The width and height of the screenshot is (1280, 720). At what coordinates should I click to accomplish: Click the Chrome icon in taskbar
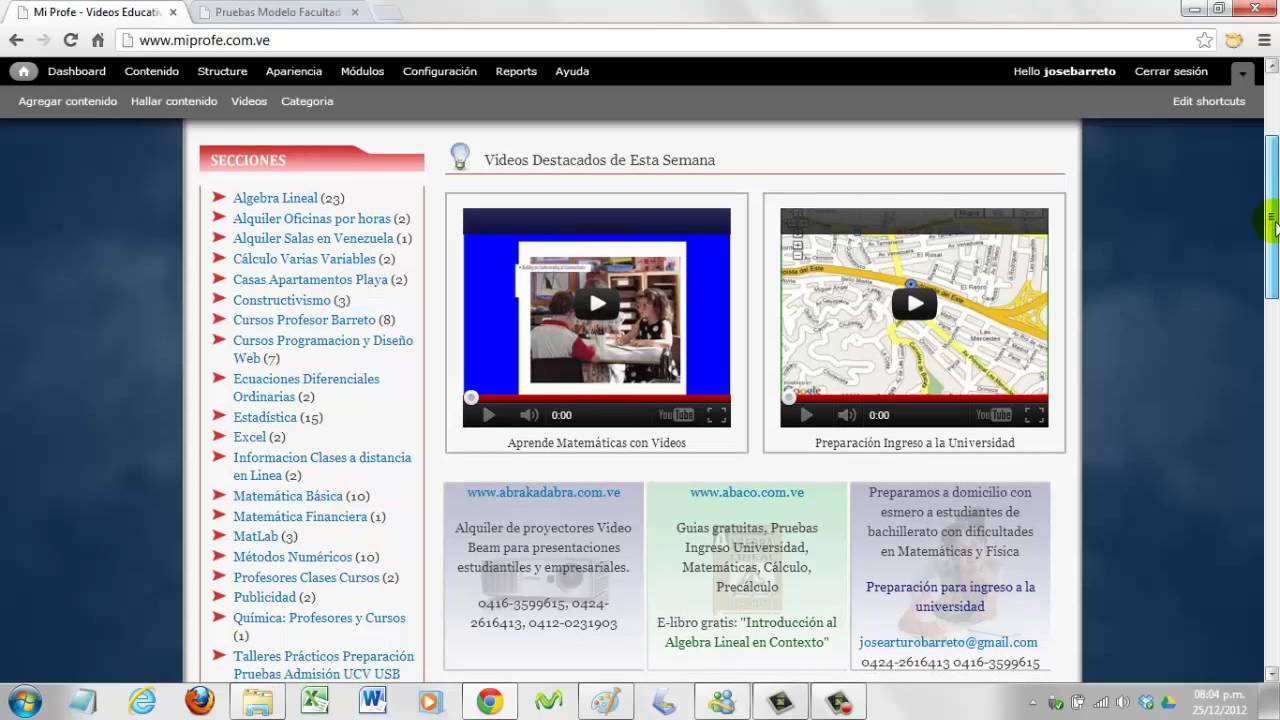pyautogui.click(x=489, y=701)
